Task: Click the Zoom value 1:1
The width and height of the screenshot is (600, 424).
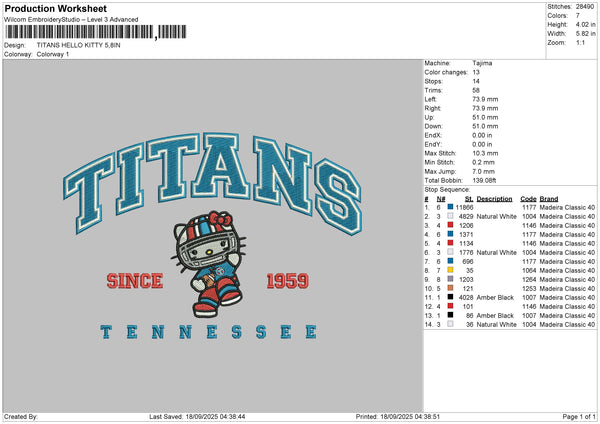Action: pos(580,43)
